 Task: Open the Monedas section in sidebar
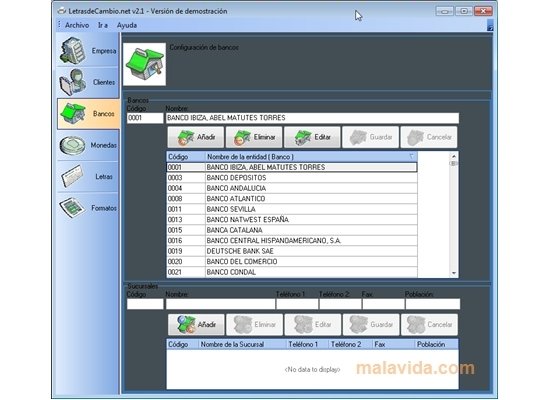tap(88, 145)
